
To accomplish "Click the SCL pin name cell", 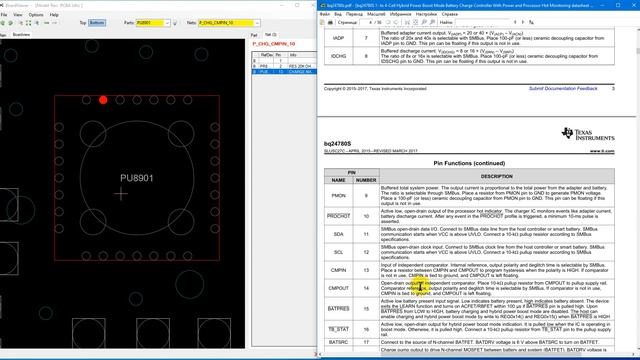I will [x=338, y=252].
